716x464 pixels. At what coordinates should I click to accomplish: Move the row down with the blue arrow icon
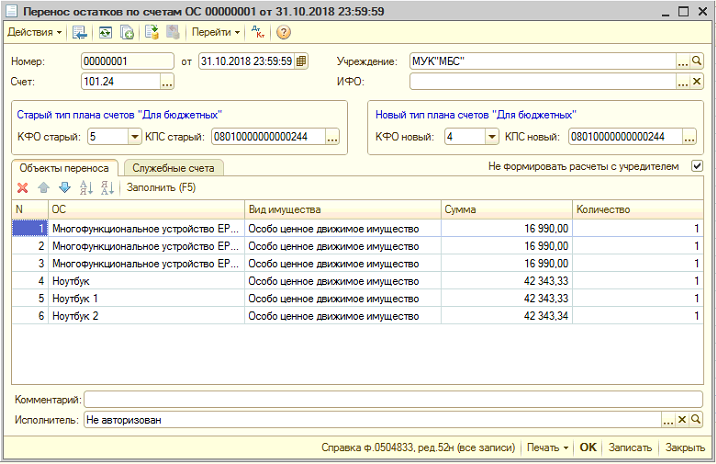[65, 188]
